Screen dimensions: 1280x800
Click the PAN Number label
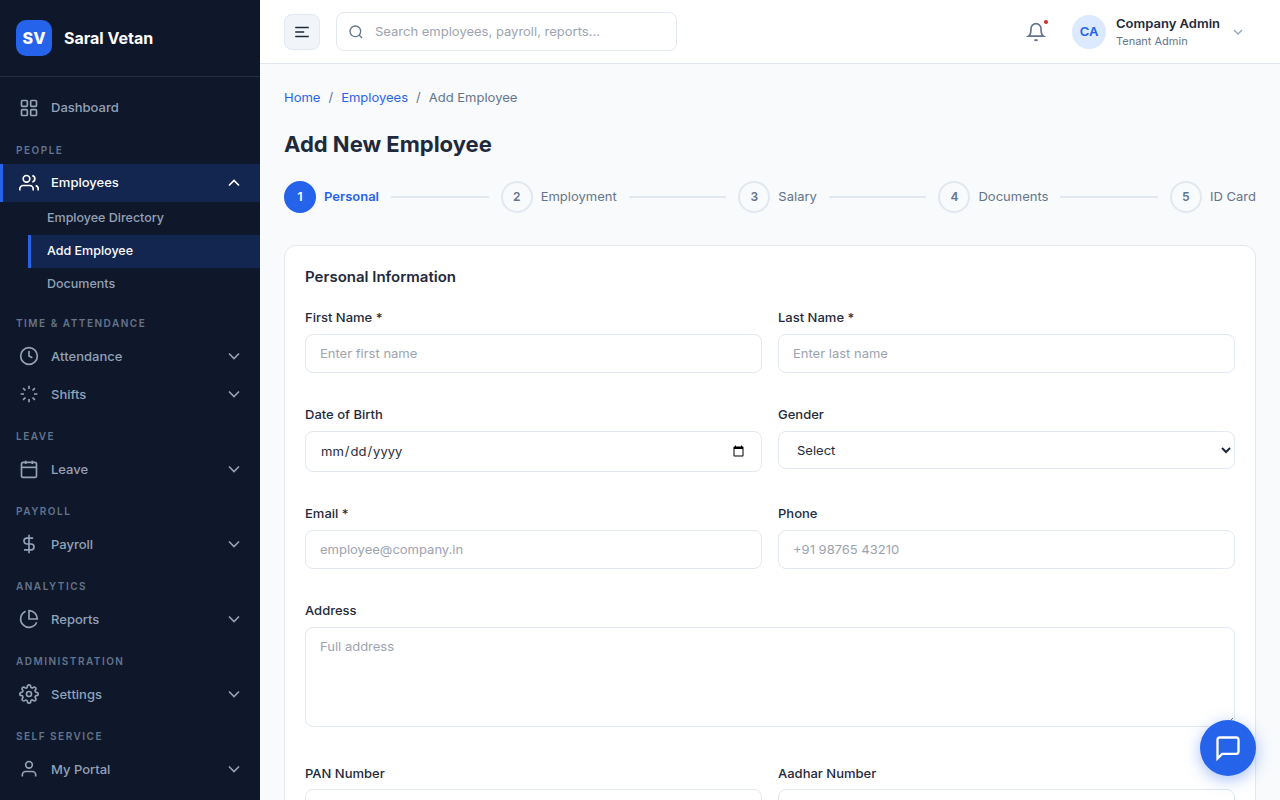click(345, 774)
